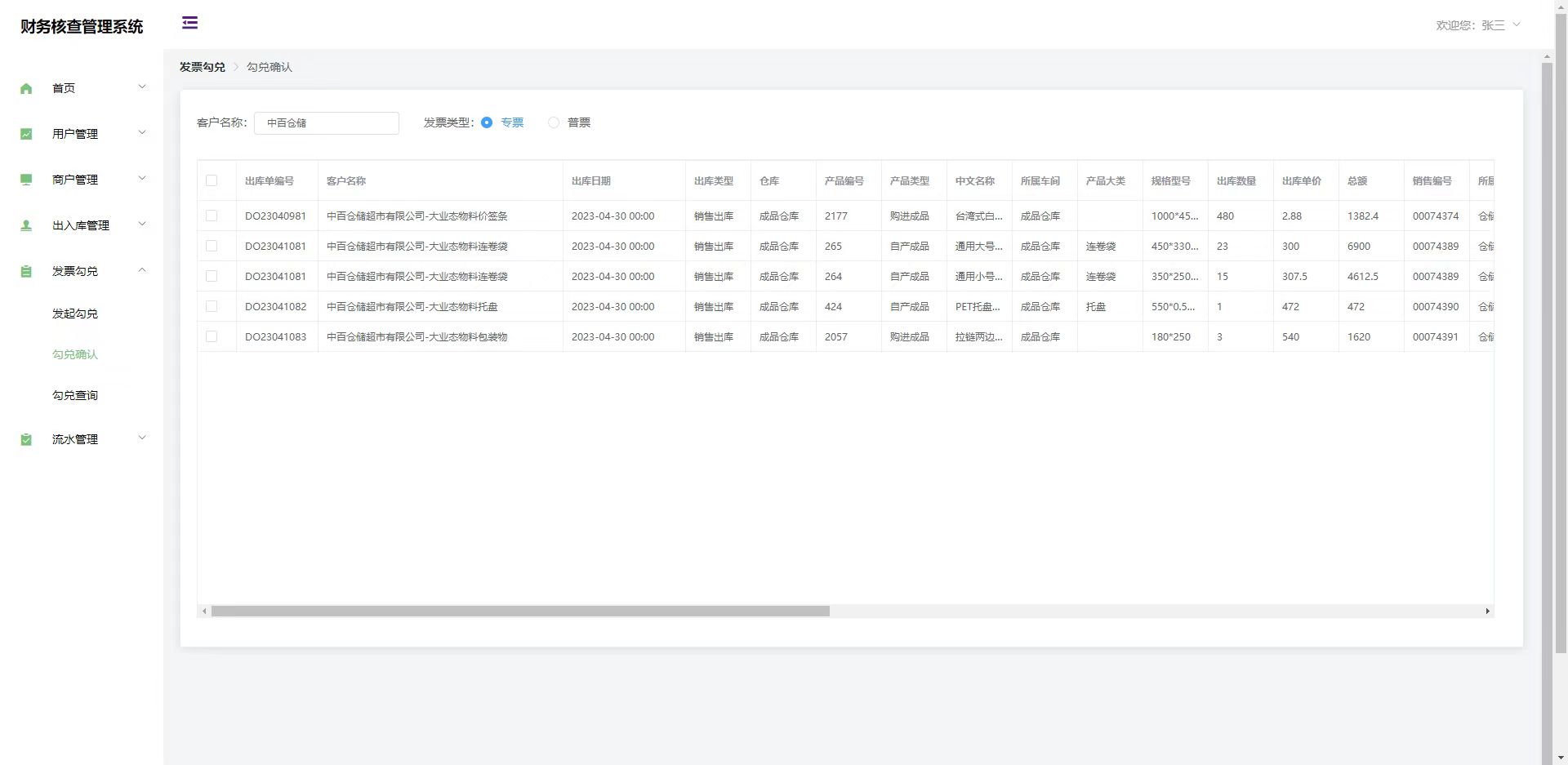The width and height of the screenshot is (1568, 765).
Task: Check the row with product number 264
Action: 212,276
